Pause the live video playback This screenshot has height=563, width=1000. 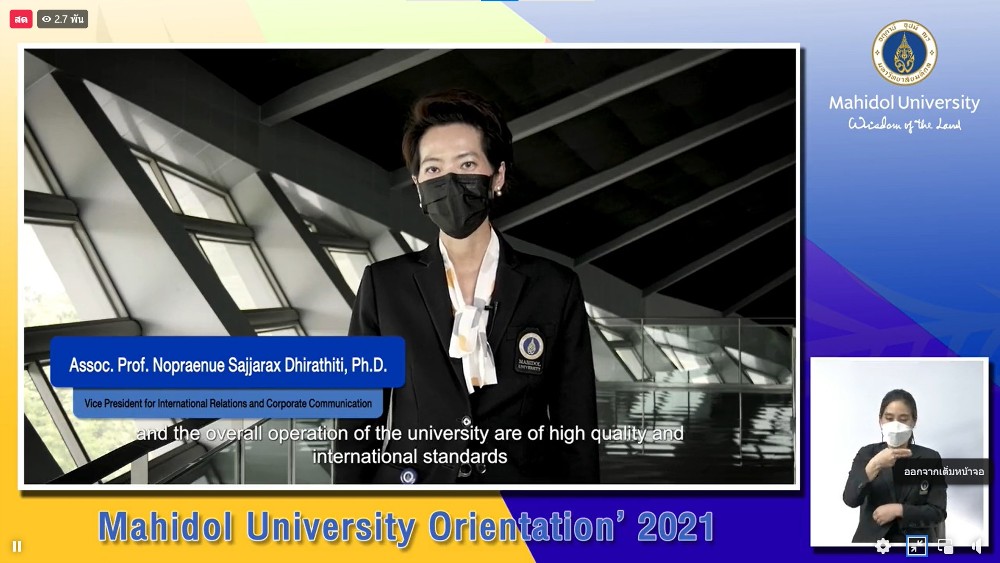(x=17, y=546)
